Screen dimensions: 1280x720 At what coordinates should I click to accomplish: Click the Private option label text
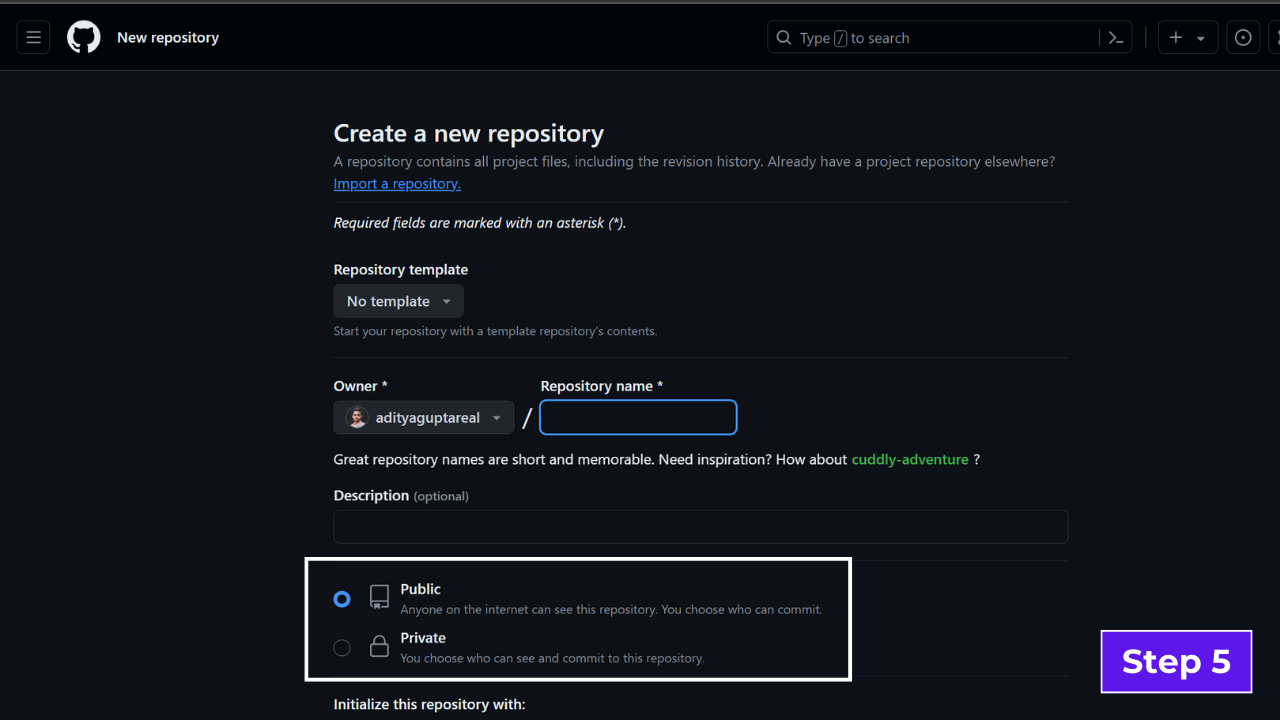423,638
